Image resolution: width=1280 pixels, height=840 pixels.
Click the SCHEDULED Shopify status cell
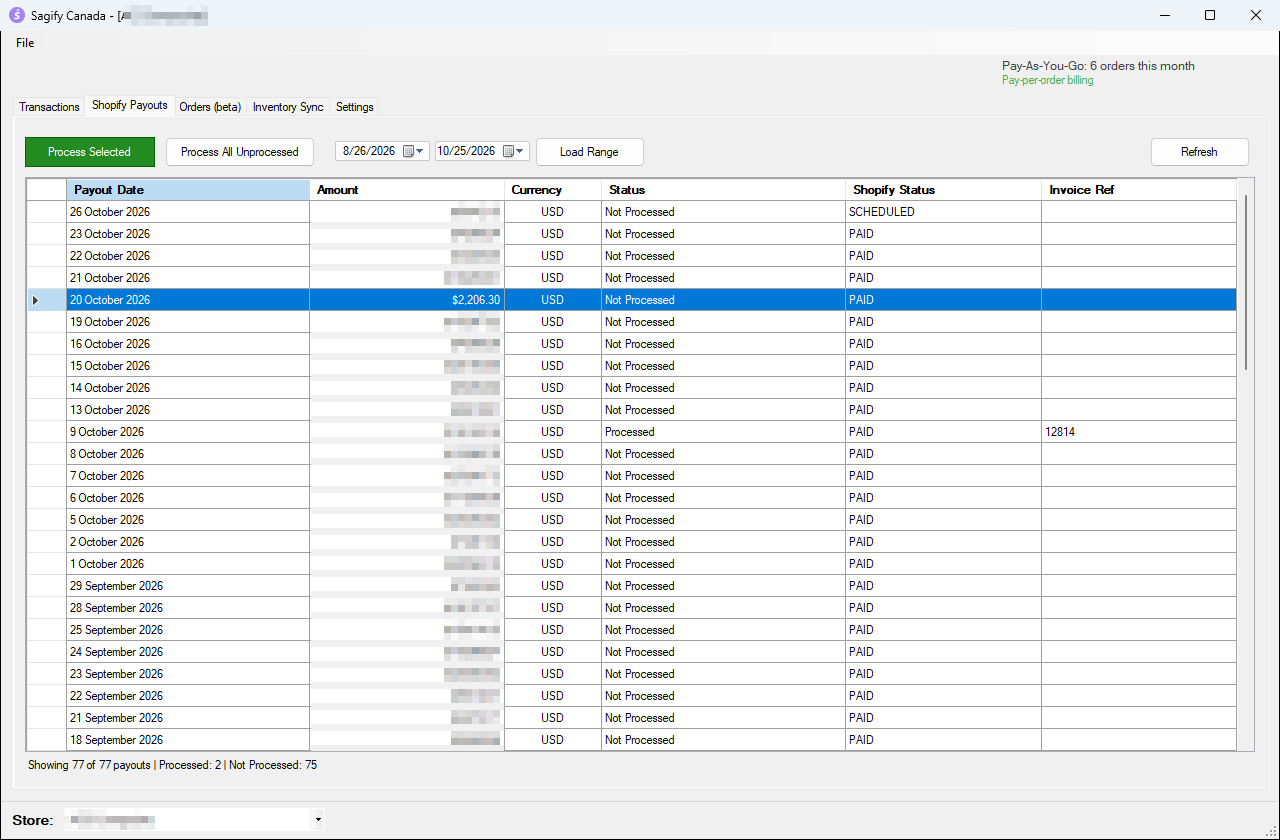(x=943, y=212)
